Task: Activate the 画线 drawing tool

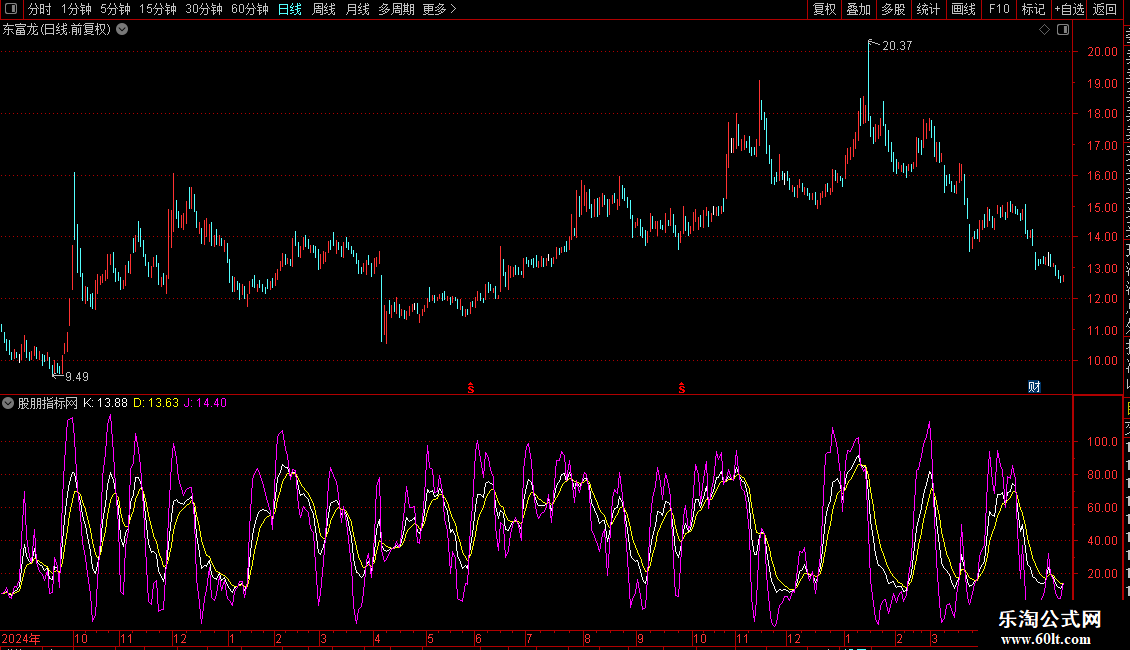Action: (x=963, y=9)
